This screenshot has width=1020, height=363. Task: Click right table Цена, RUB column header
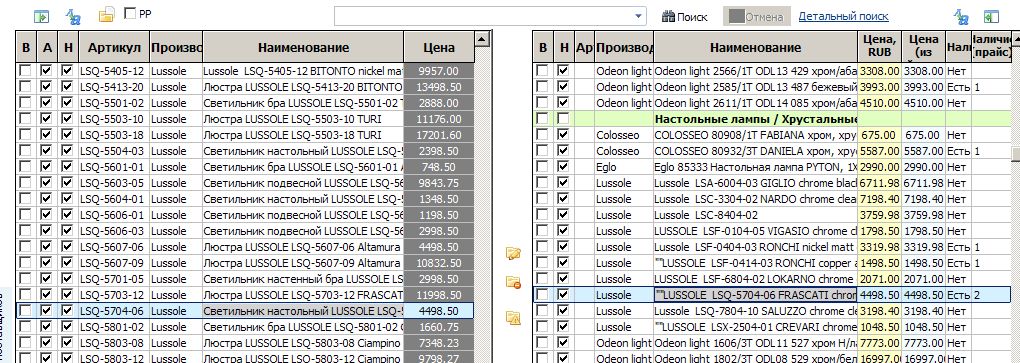coord(879,47)
